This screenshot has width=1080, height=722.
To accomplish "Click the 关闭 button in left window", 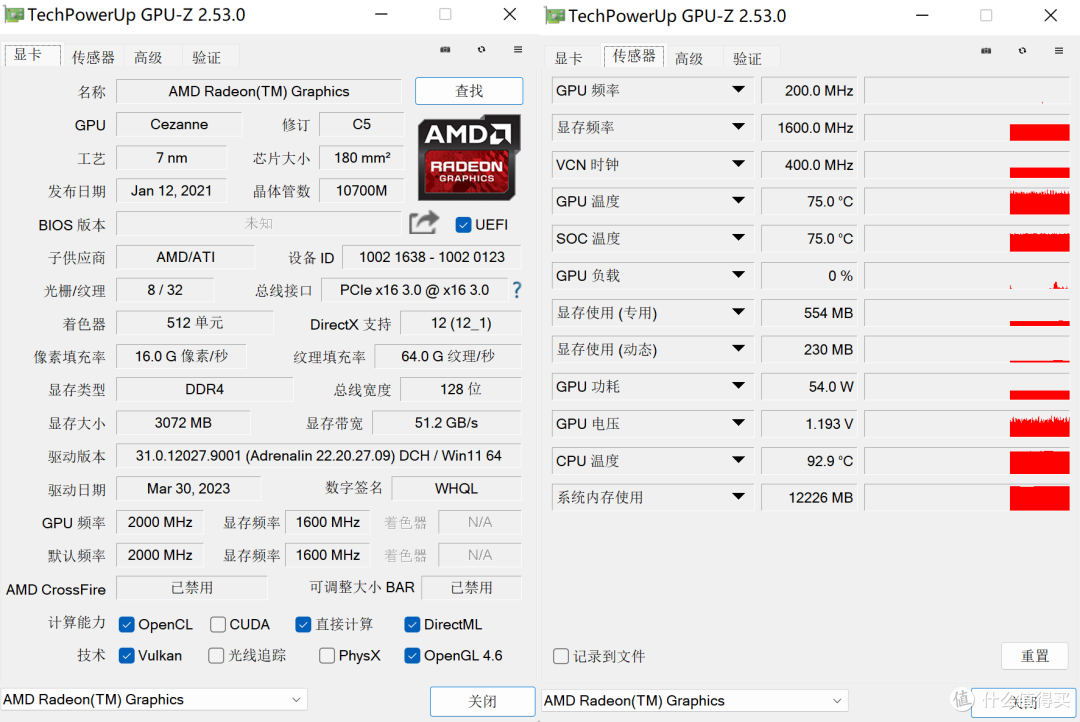I will tap(482, 701).
